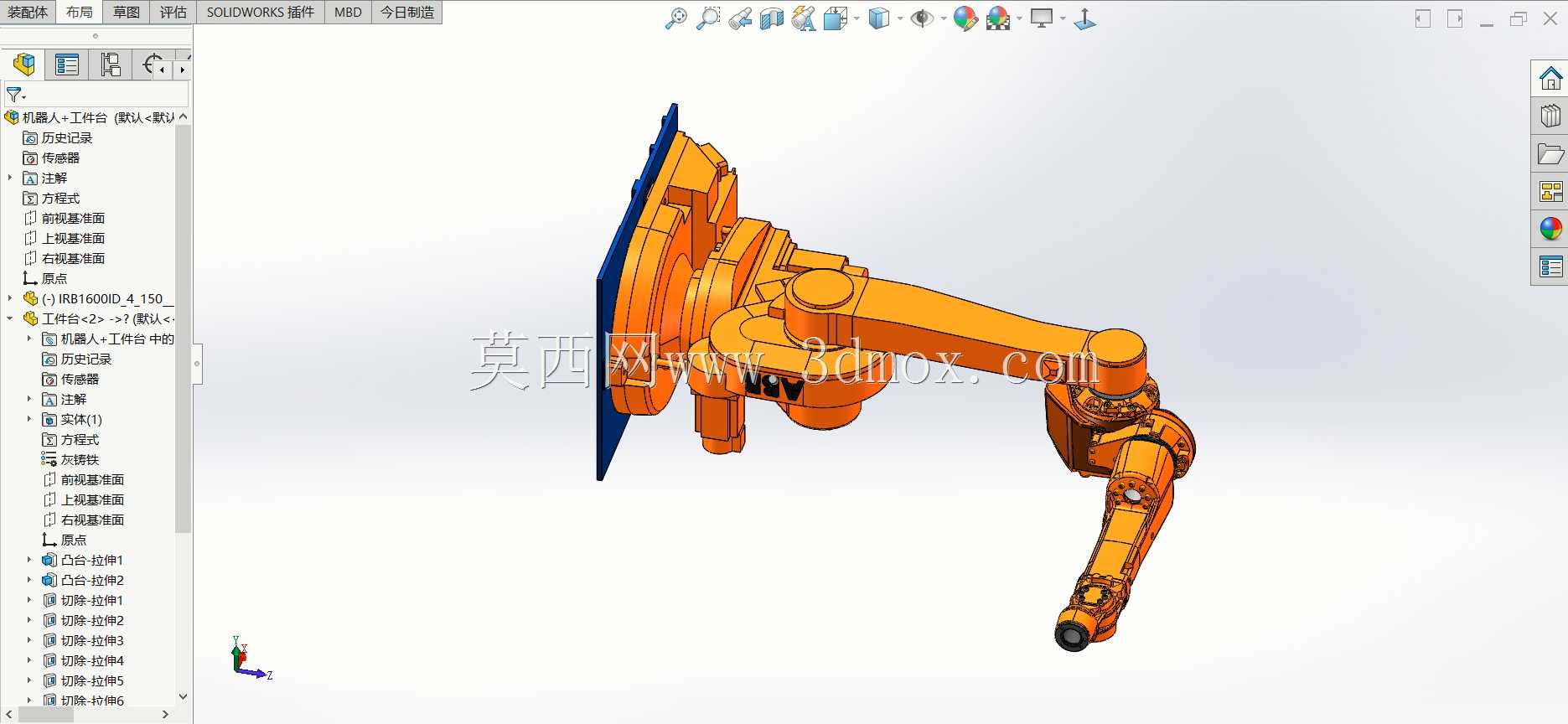
Task: Select top-level 前视基准面 plane
Action: coord(64,218)
